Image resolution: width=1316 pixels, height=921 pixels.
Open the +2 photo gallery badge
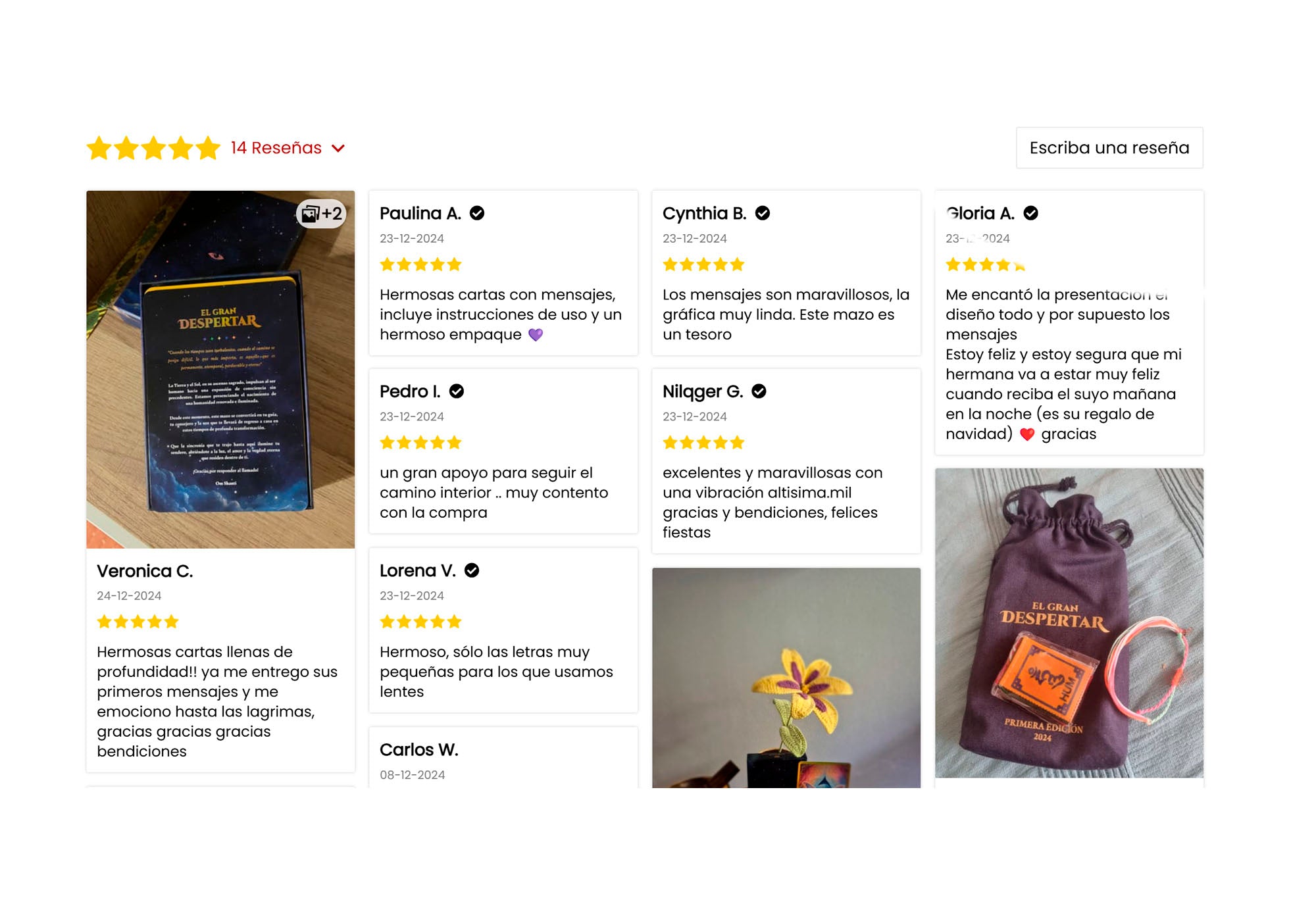click(x=321, y=214)
